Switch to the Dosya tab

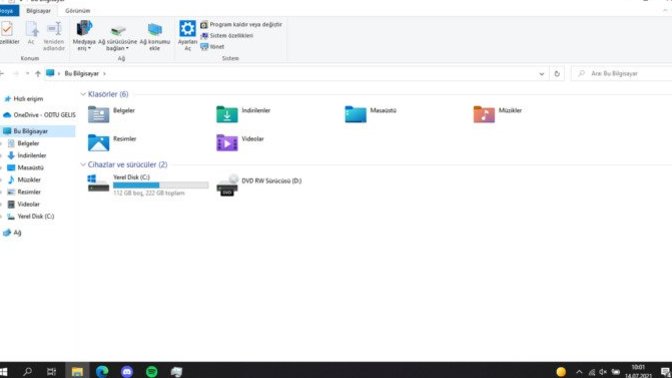(9, 11)
